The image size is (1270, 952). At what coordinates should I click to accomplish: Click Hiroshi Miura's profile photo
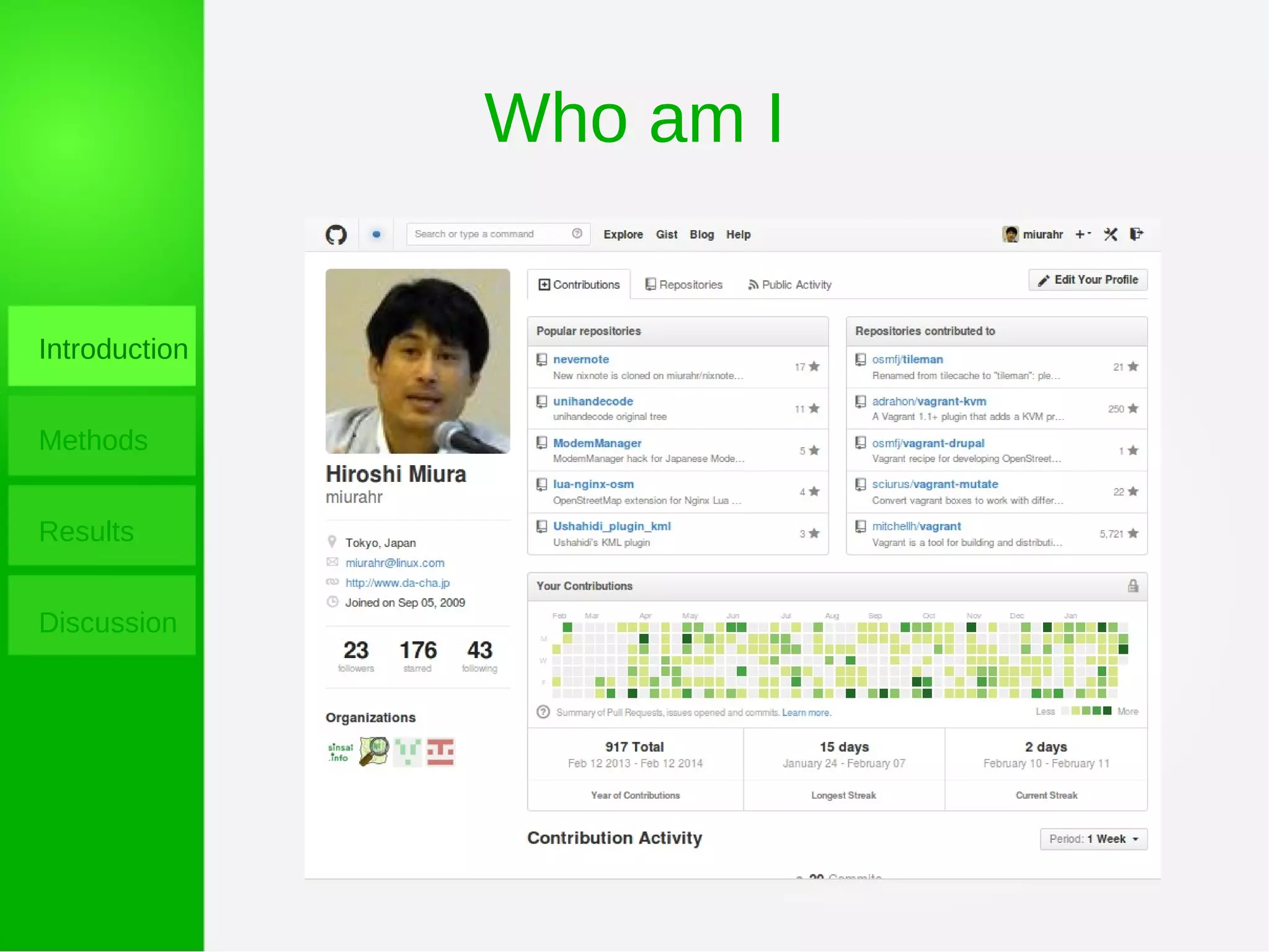click(x=417, y=361)
